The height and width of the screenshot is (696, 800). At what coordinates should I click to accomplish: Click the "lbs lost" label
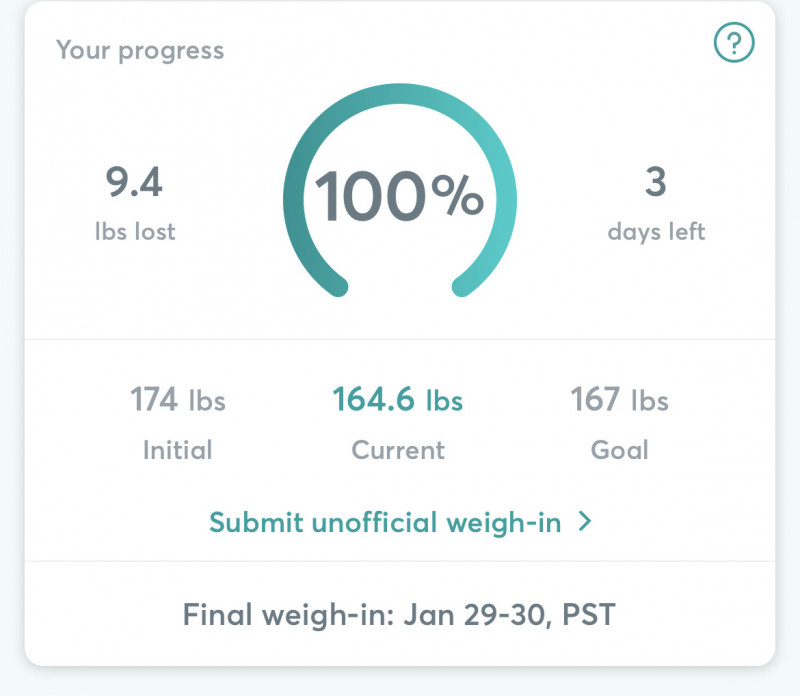(134, 232)
